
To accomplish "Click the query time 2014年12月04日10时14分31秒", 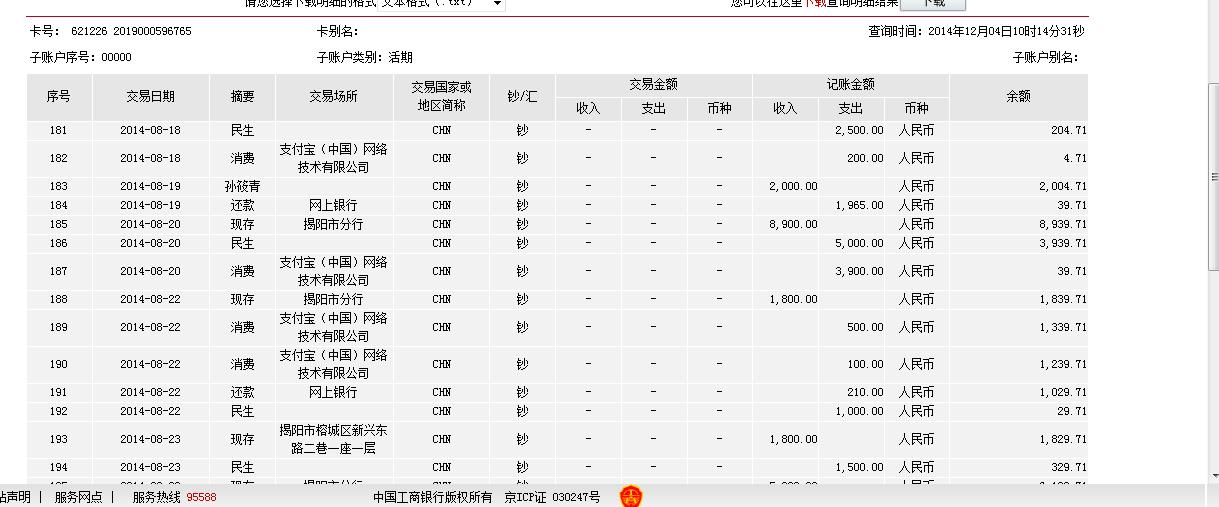I will click(x=1005, y=31).
